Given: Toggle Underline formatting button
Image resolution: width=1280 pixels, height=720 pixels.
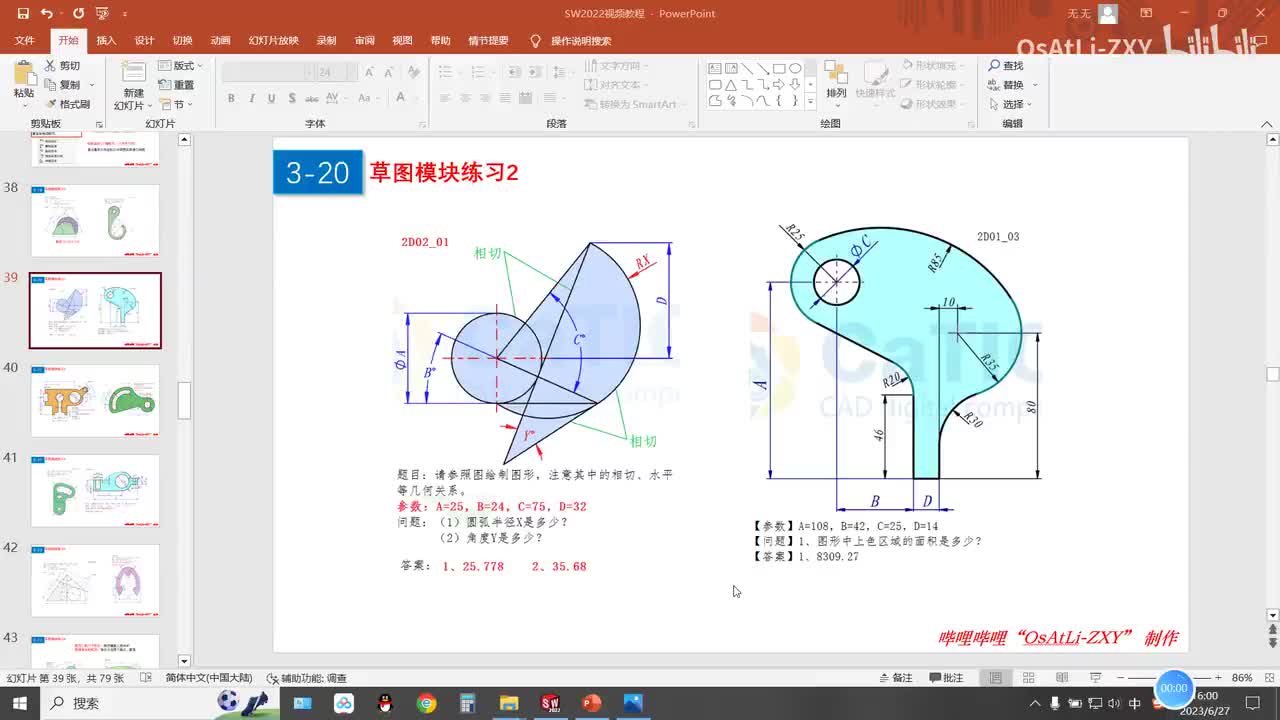Looking at the screenshot, I should (x=271, y=98).
